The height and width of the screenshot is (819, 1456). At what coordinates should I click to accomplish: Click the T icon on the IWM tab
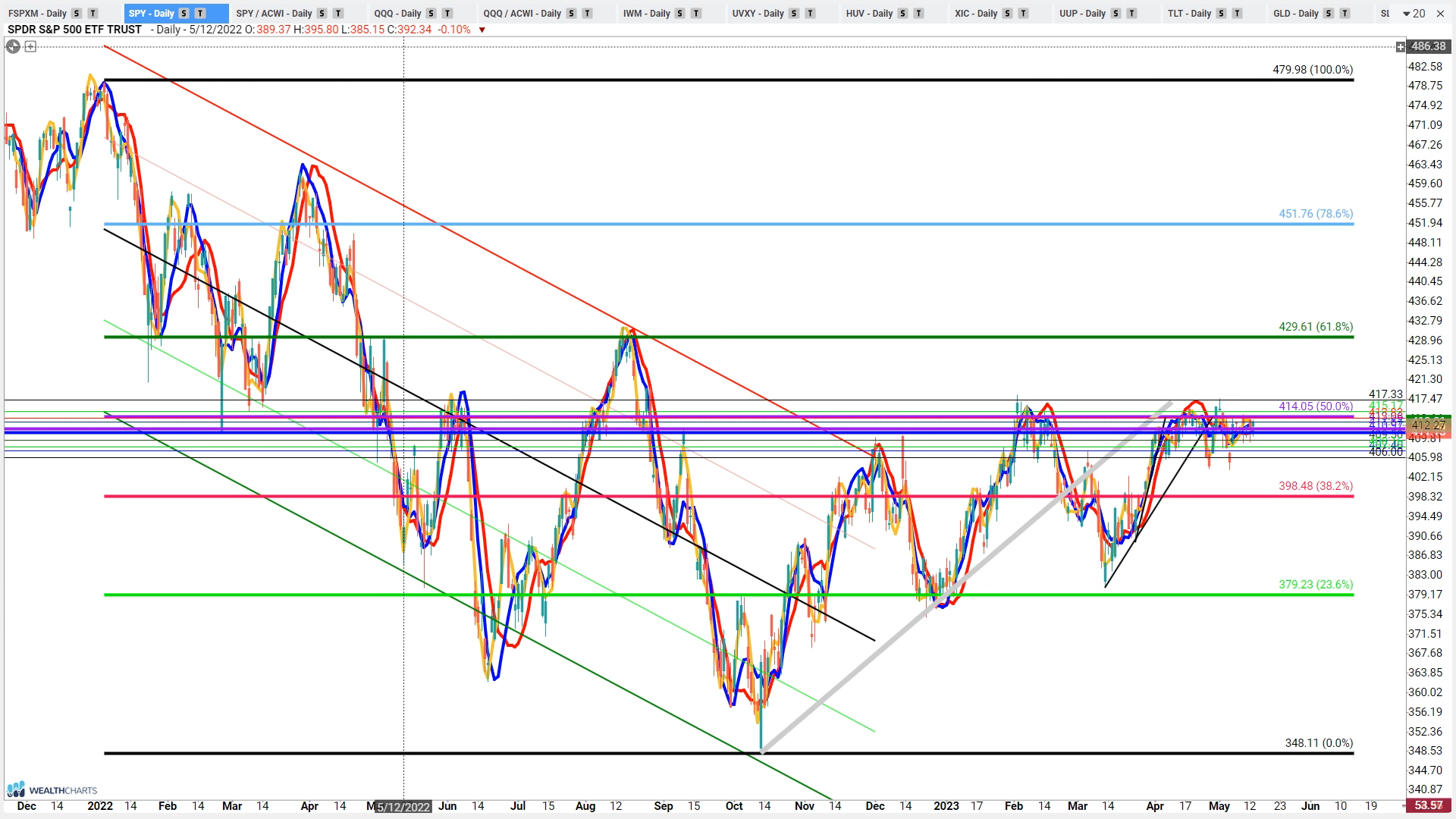pyautogui.click(x=696, y=13)
